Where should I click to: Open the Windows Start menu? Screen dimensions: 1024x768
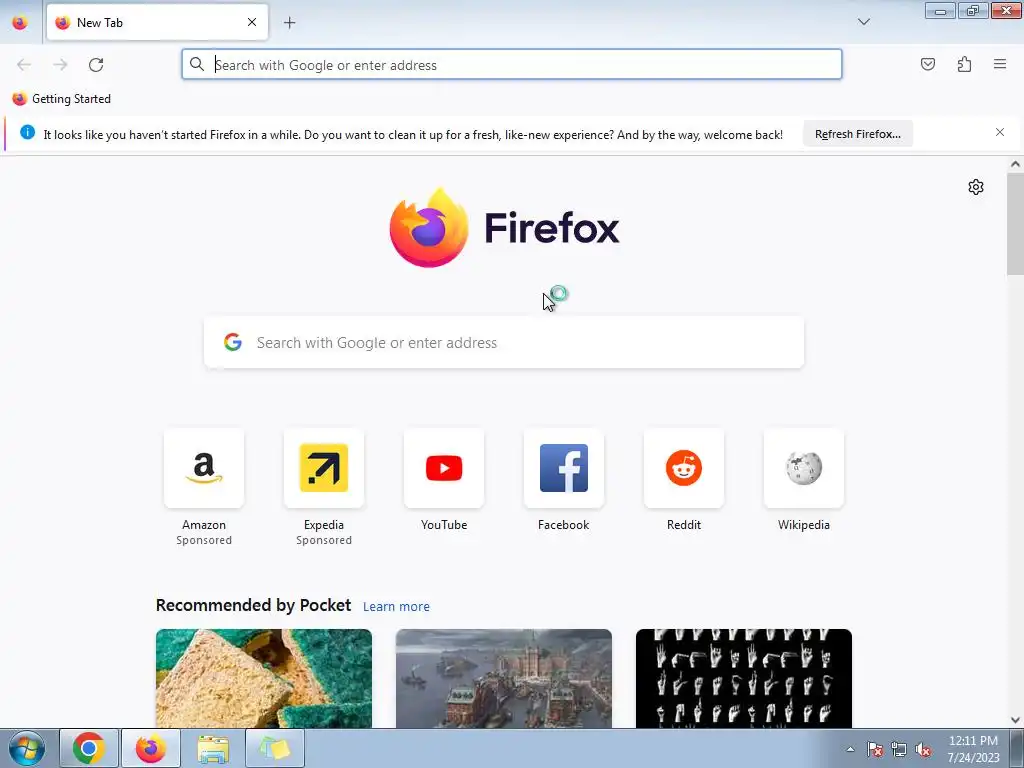point(27,748)
